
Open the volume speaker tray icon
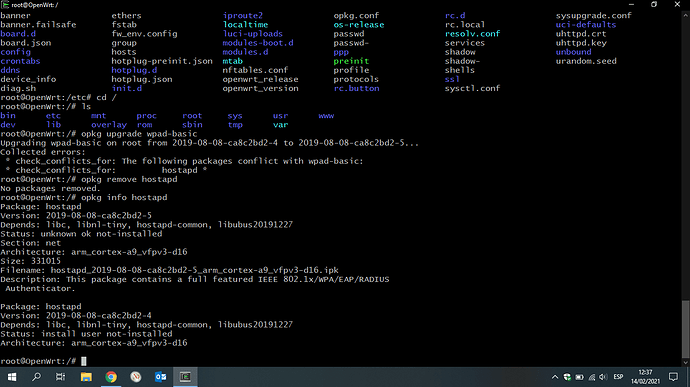pyautogui.click(x=603, y=377)
